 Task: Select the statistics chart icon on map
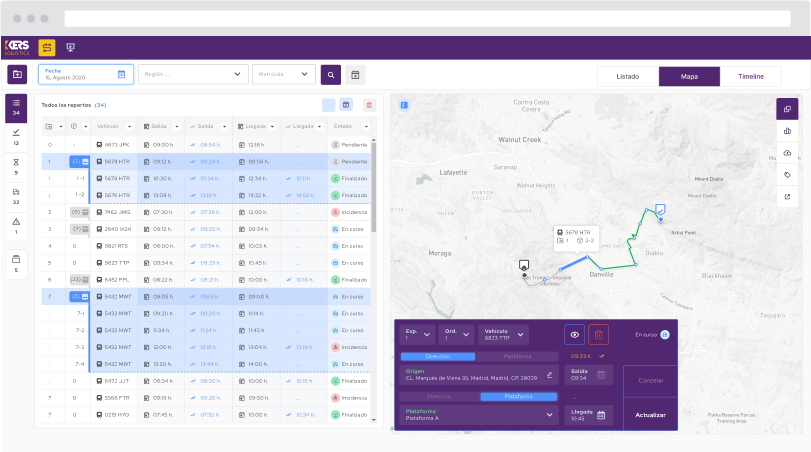click(x=787, y=131)
